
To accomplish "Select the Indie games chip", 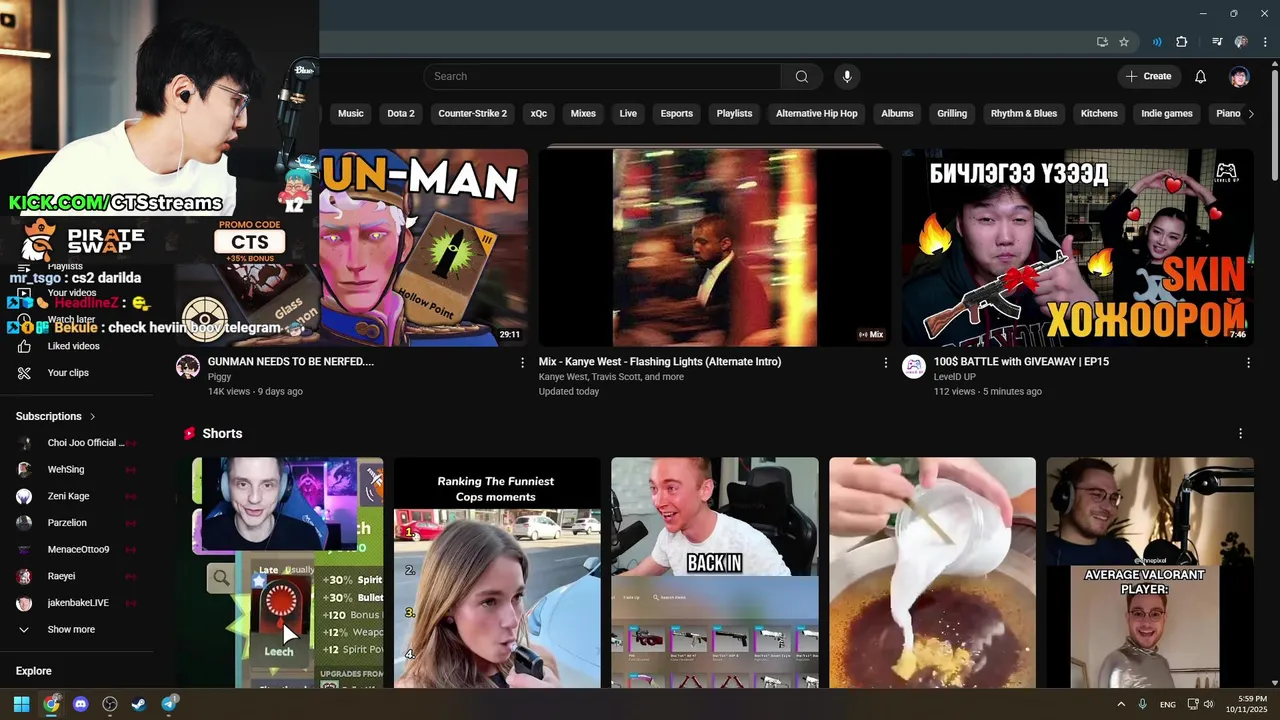I will pyautogui.click(x=1167, y=114).
